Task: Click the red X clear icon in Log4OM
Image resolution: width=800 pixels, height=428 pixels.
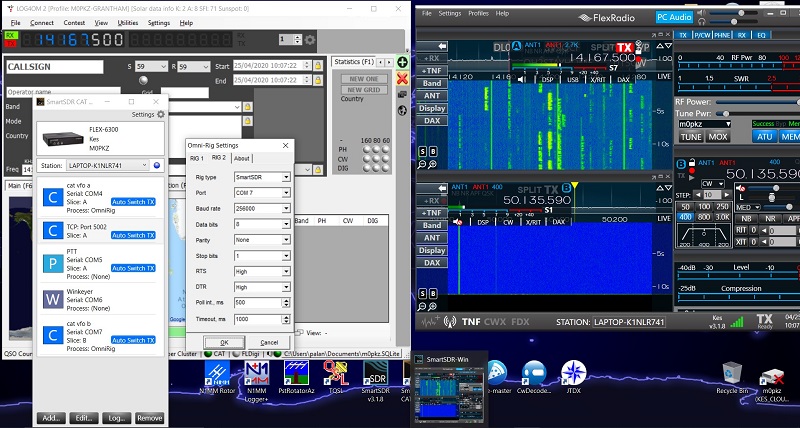Action: click(x=402, y=79)
